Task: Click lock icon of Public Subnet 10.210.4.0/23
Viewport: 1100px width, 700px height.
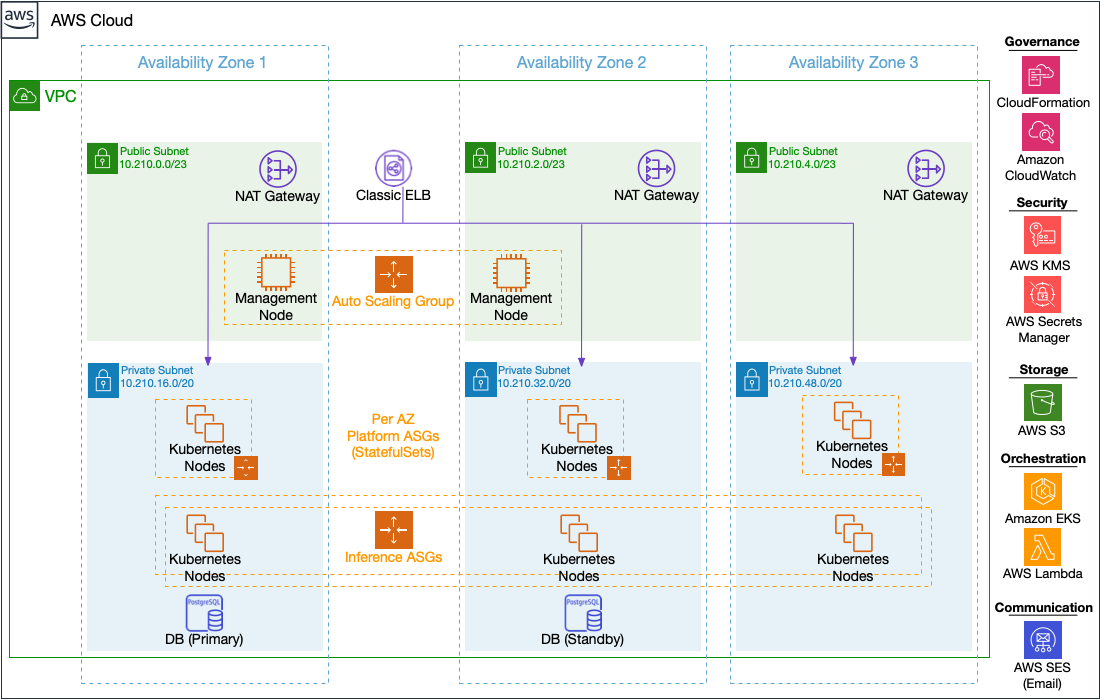Action: [751, 158]
